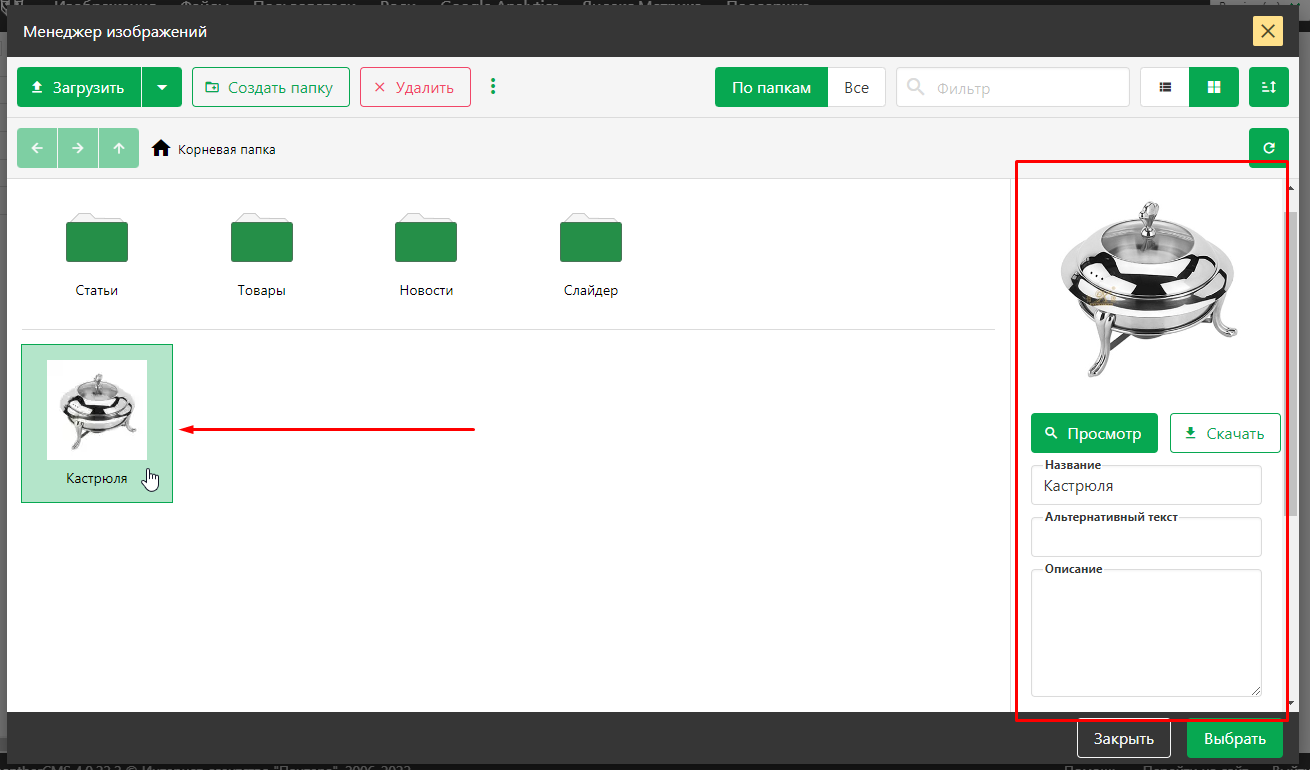Image resolution: width=1310 pixels, height=770 pixels.
Task: Click the back navigation arrow
Action: 37,148
